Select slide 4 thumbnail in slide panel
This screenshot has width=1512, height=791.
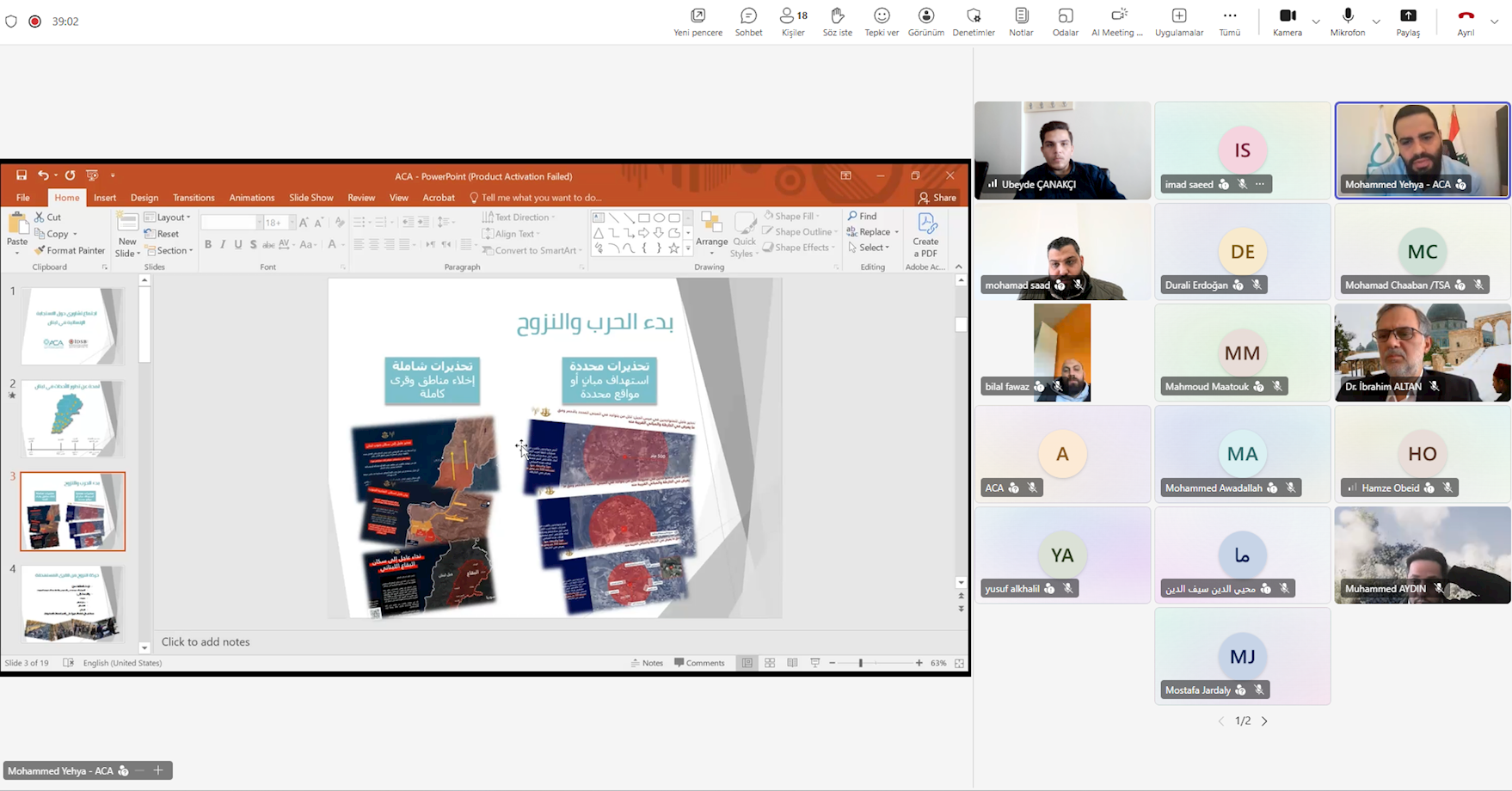click(x=72, y=604)
